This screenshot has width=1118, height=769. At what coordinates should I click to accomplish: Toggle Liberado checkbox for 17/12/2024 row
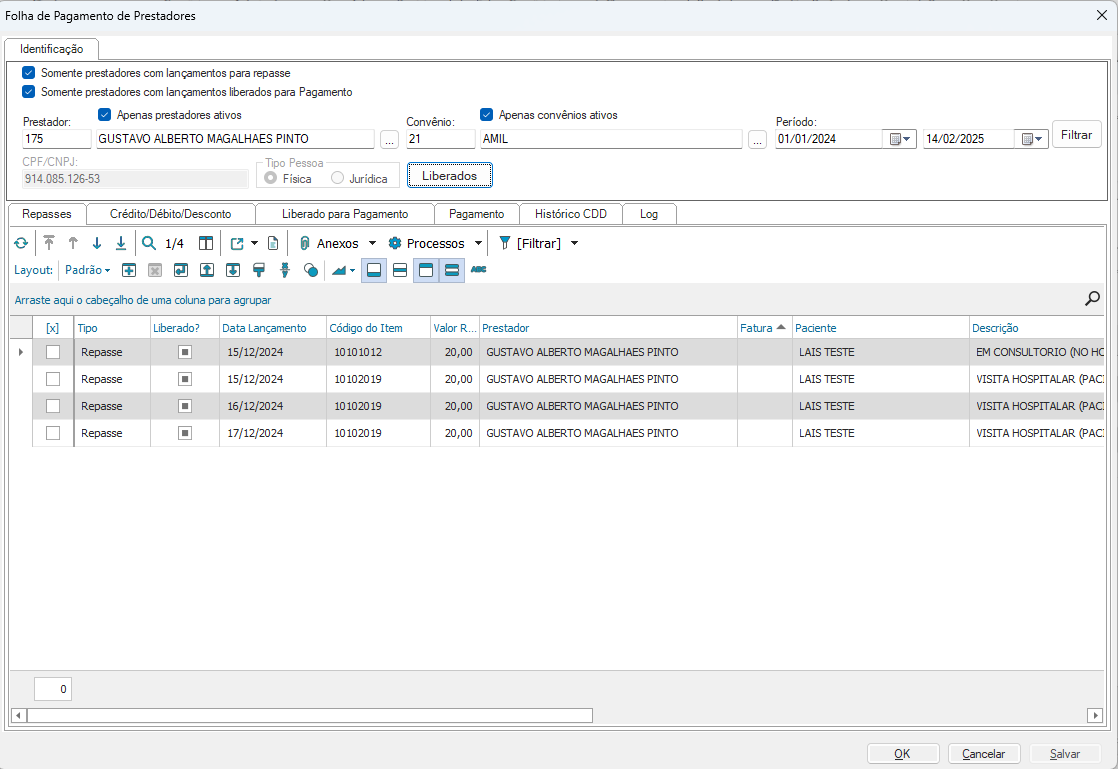coord(185,433)
